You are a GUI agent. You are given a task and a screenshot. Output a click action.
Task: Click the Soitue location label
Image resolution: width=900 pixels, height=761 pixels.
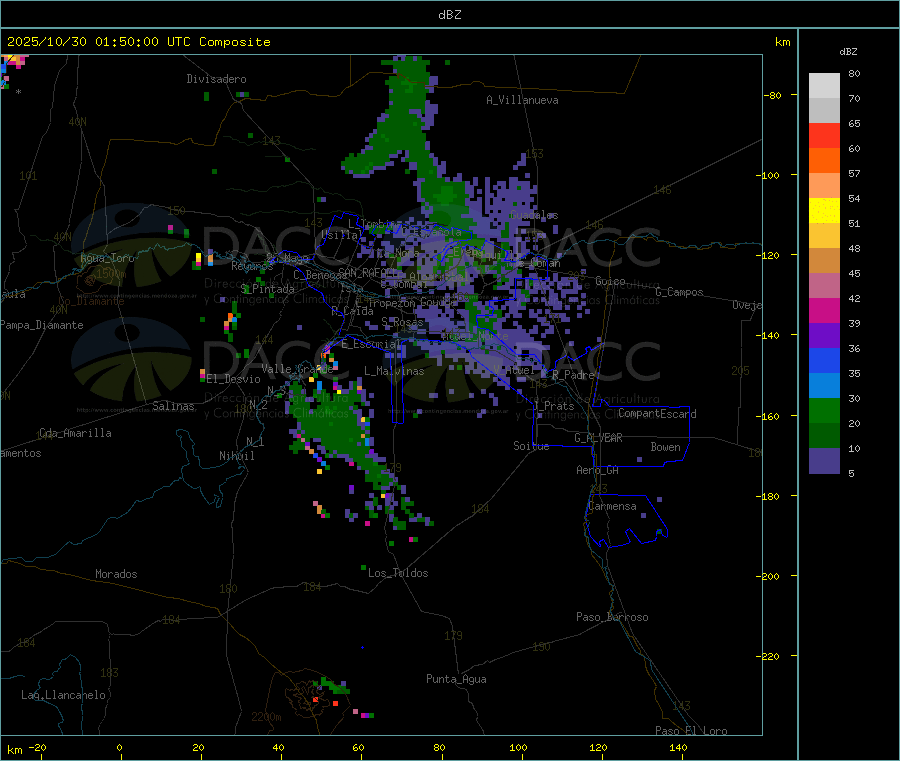531,446
